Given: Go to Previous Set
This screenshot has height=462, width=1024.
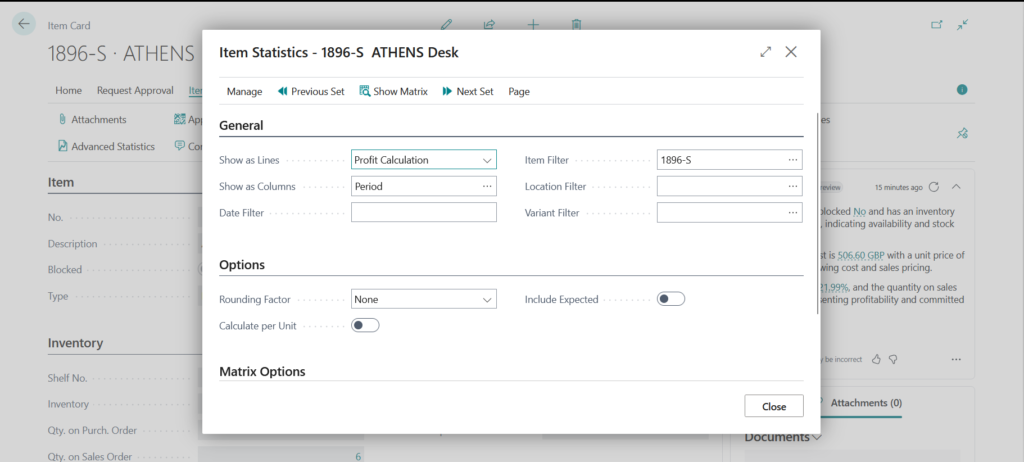Looking at the screenshot, I should (310, 91).
